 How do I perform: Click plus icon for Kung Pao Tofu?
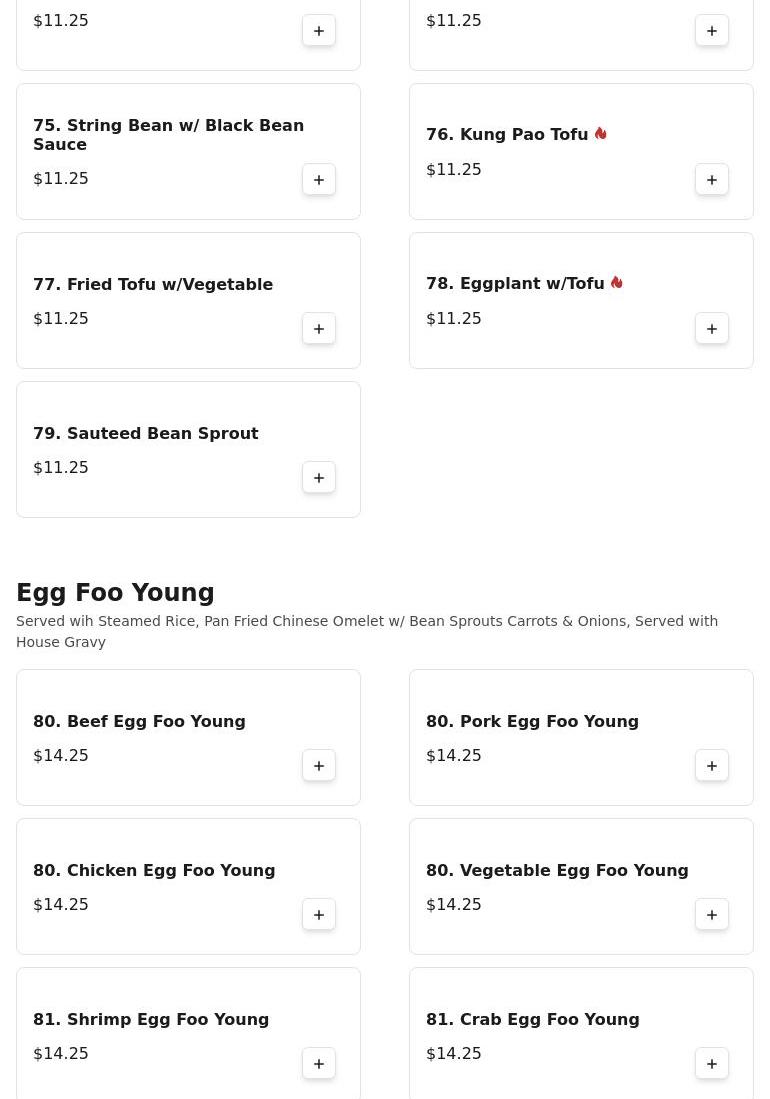712,180
